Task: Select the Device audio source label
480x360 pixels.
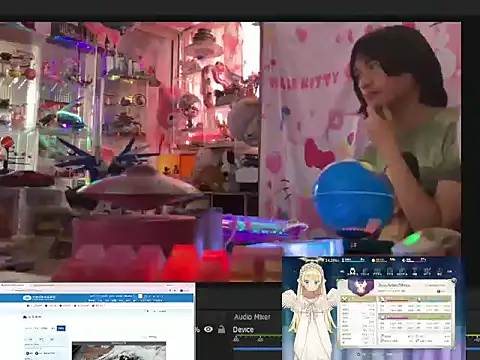Action: pos(243,330)
